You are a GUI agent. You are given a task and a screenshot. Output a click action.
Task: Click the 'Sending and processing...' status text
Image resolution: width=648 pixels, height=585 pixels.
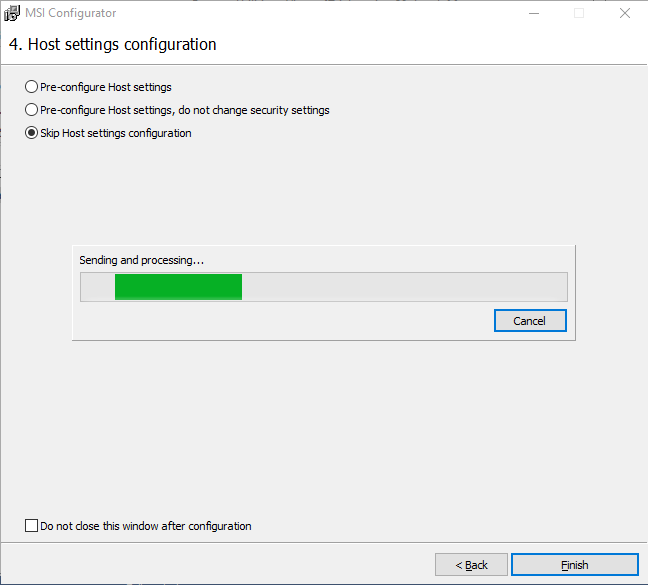(141, 260)
